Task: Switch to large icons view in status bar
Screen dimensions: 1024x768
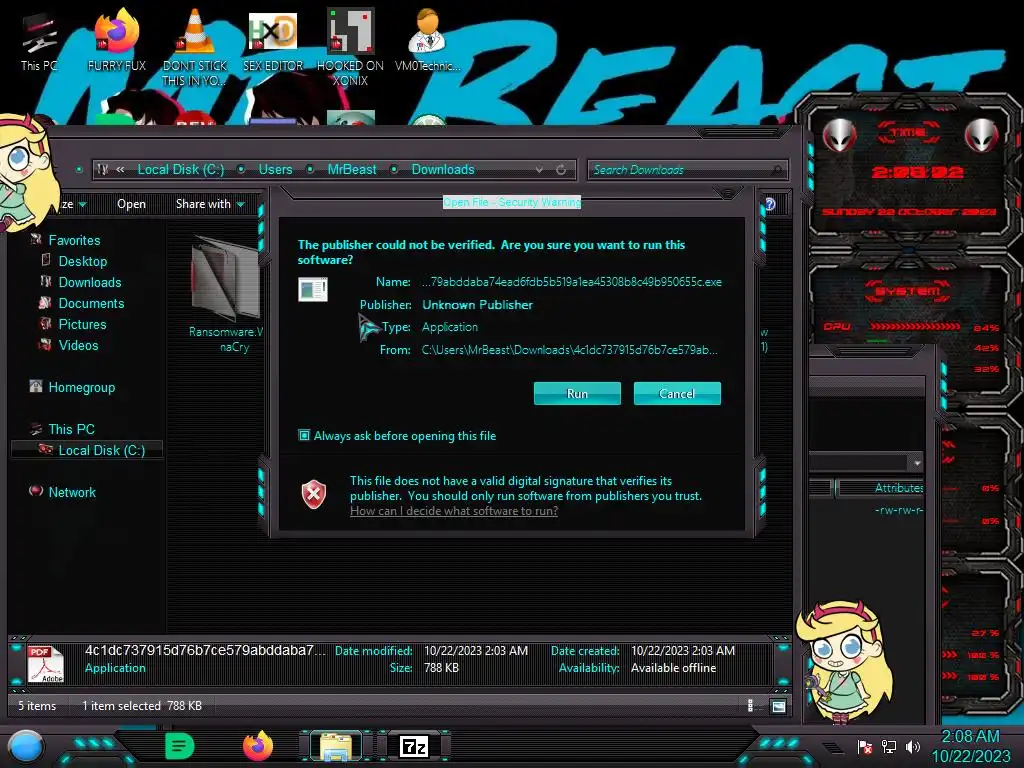Action: click(x=778, y=706)
